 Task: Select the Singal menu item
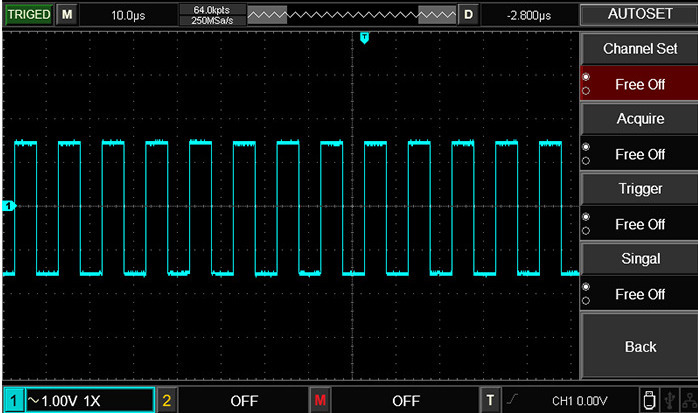[x=640, y=259]
